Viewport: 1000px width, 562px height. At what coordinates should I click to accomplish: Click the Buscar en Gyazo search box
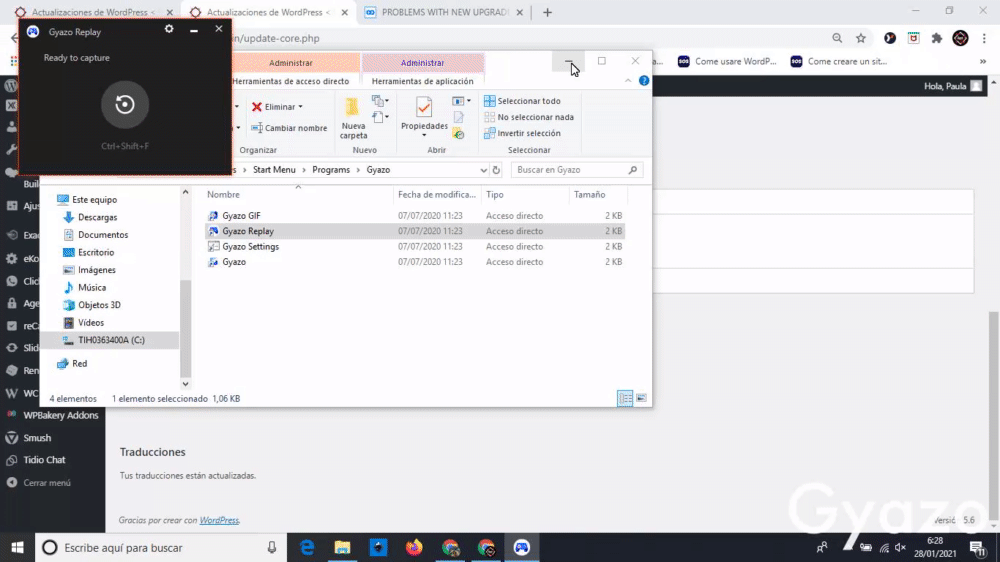pos(577,170)
